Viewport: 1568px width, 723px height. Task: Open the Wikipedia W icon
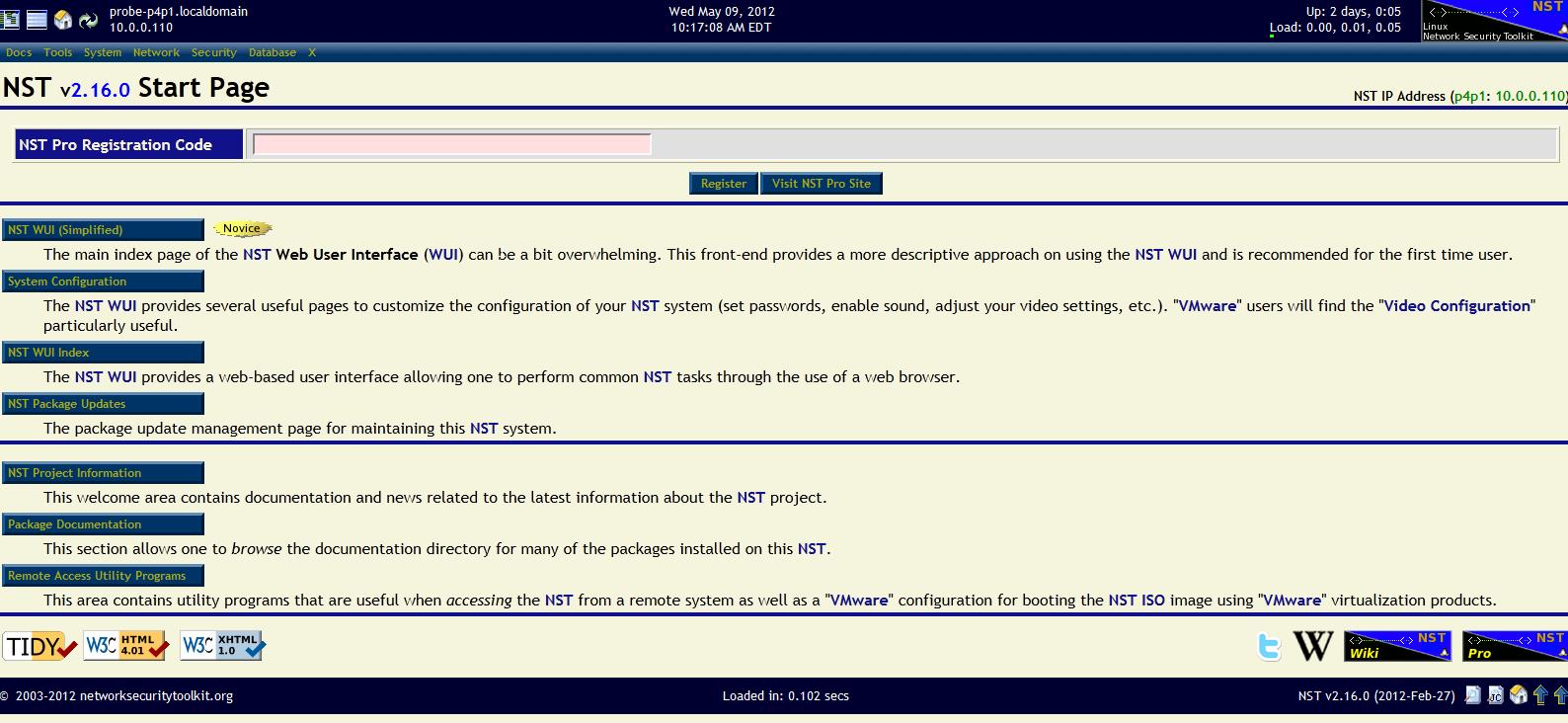(x=1313, y=647)
